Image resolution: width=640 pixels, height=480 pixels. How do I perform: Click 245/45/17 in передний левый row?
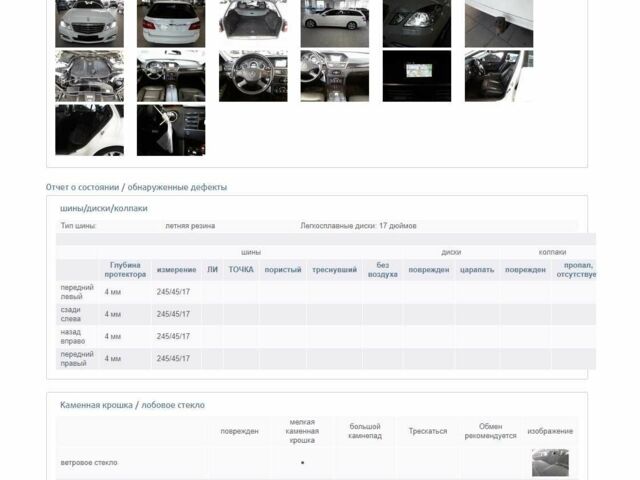tap(173, 292)
